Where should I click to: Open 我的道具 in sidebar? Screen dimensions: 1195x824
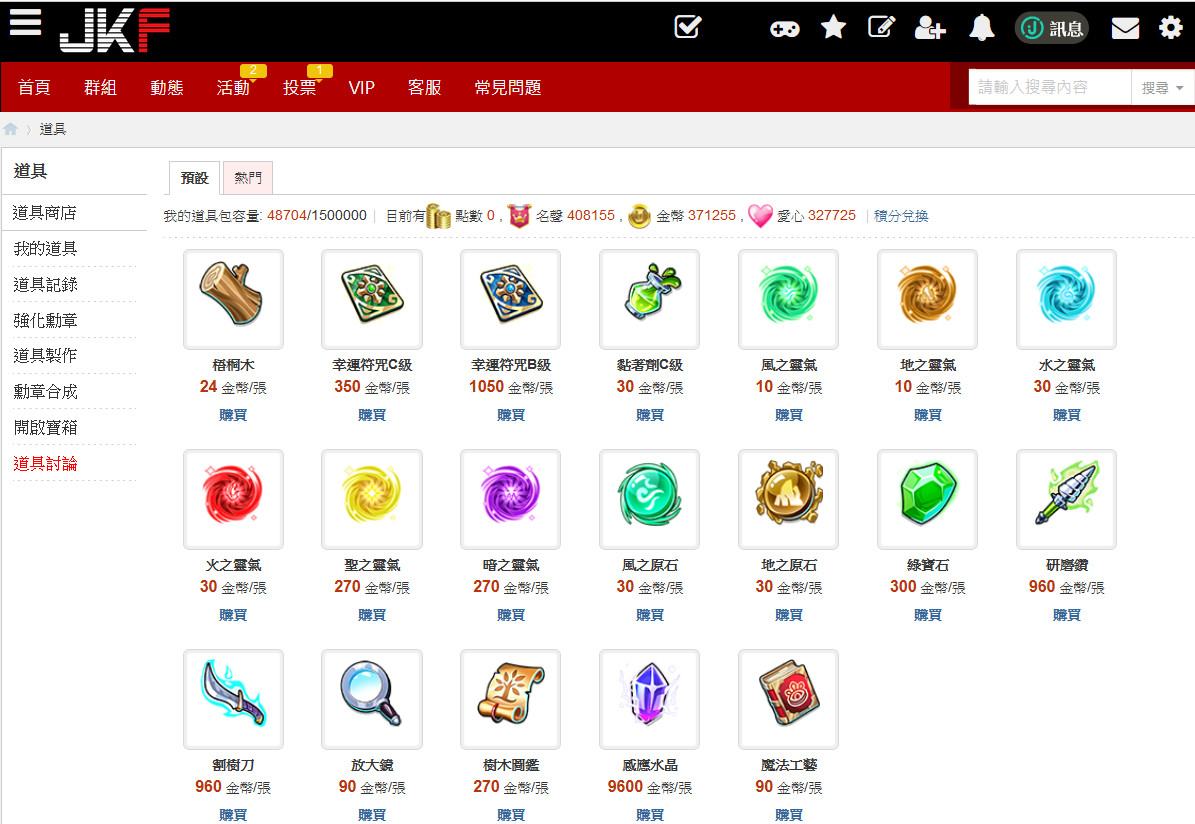pos(45,248)
